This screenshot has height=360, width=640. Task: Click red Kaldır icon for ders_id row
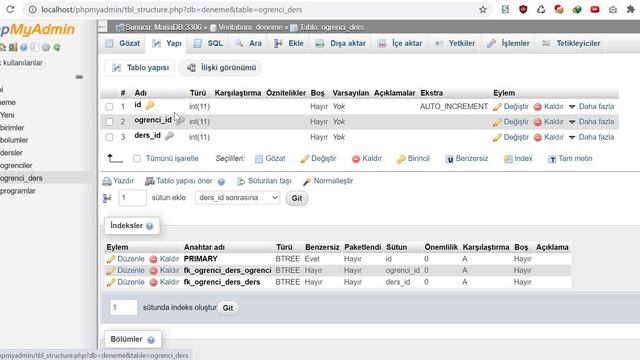click(538, 138)
